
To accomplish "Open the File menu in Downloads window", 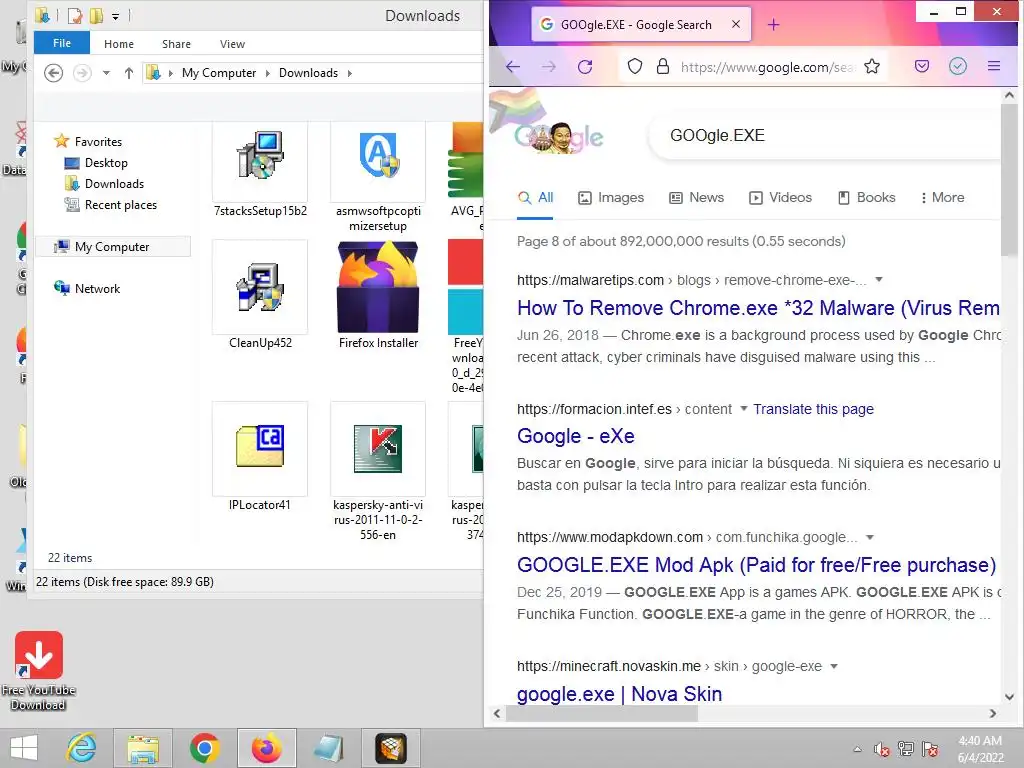I will coord(62,43).
